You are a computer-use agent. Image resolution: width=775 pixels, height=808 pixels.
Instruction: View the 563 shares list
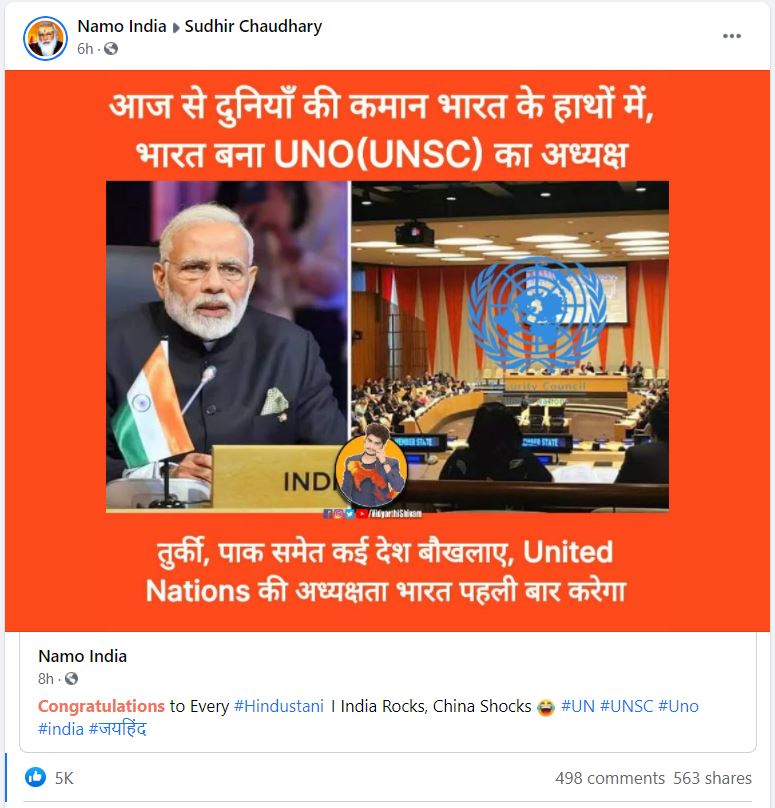712,778
